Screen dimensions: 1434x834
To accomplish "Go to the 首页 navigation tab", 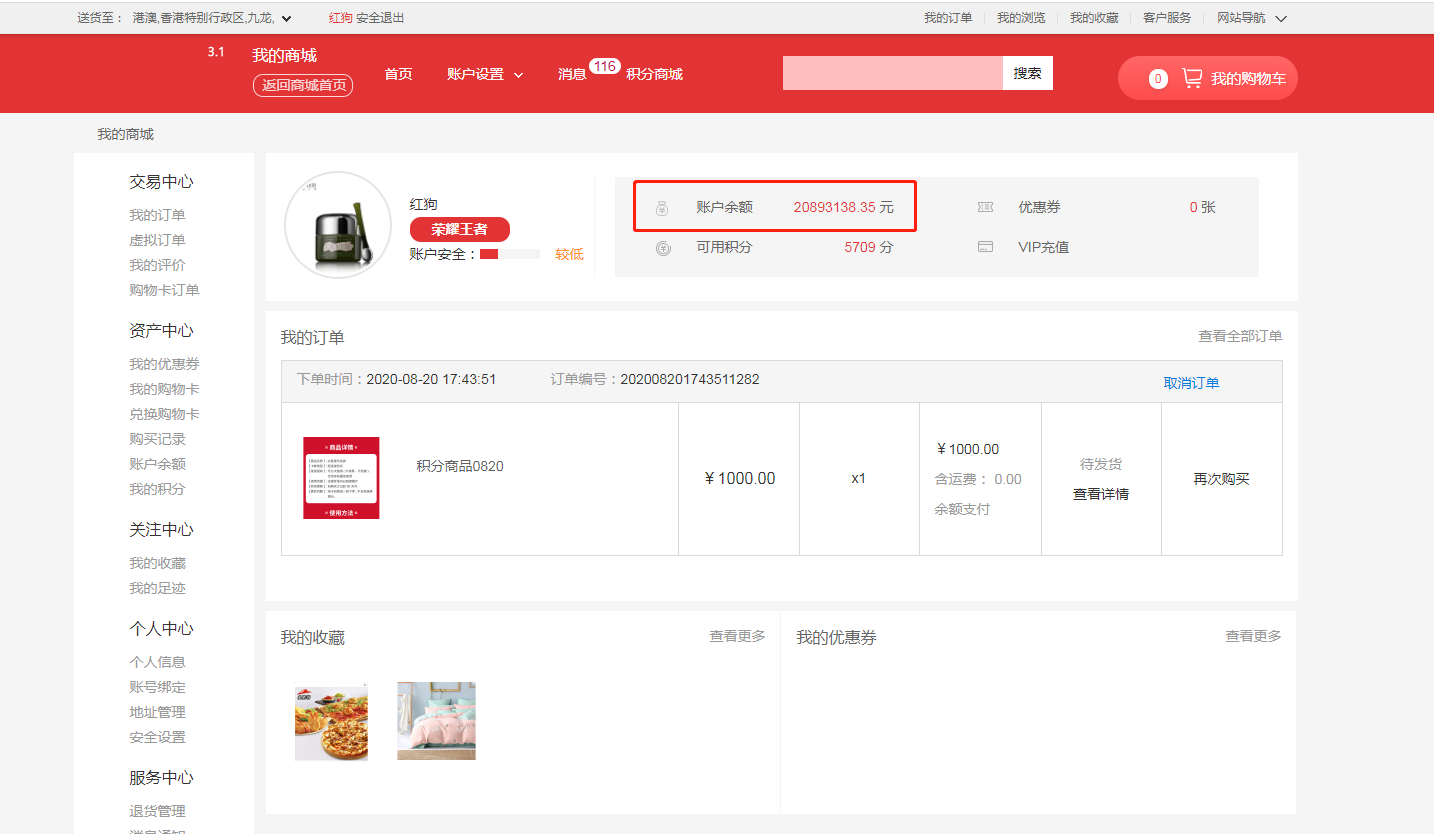I will pyautogui.click(x=398, y=74).
